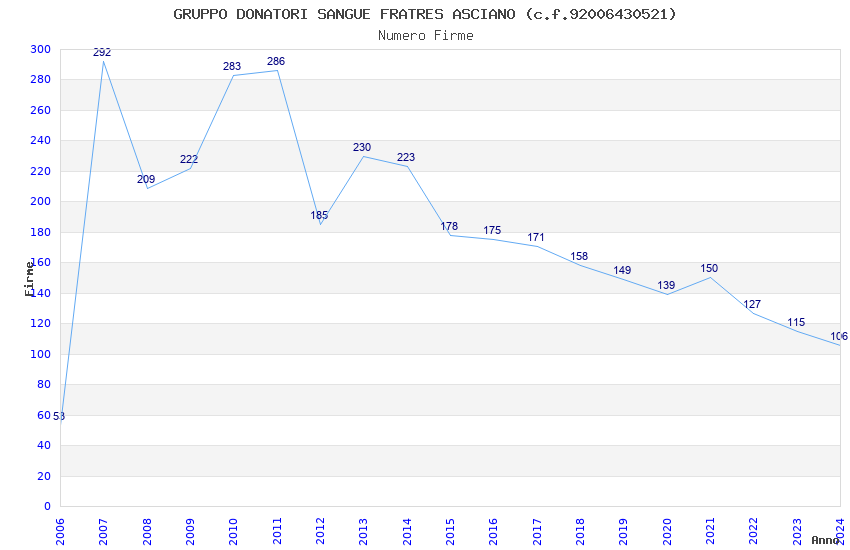Click the y-axis value 200

click(41, 202)
